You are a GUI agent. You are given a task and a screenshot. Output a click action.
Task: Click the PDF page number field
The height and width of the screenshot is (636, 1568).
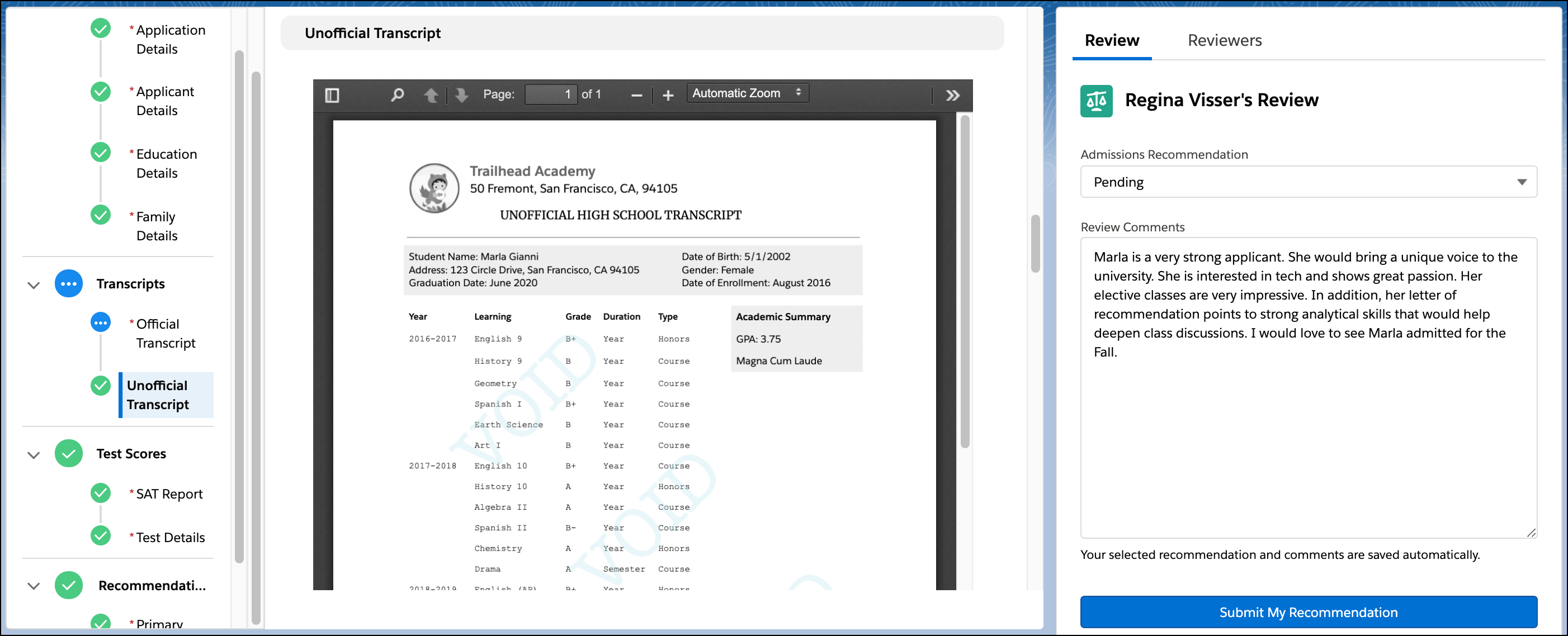point(551,94)
